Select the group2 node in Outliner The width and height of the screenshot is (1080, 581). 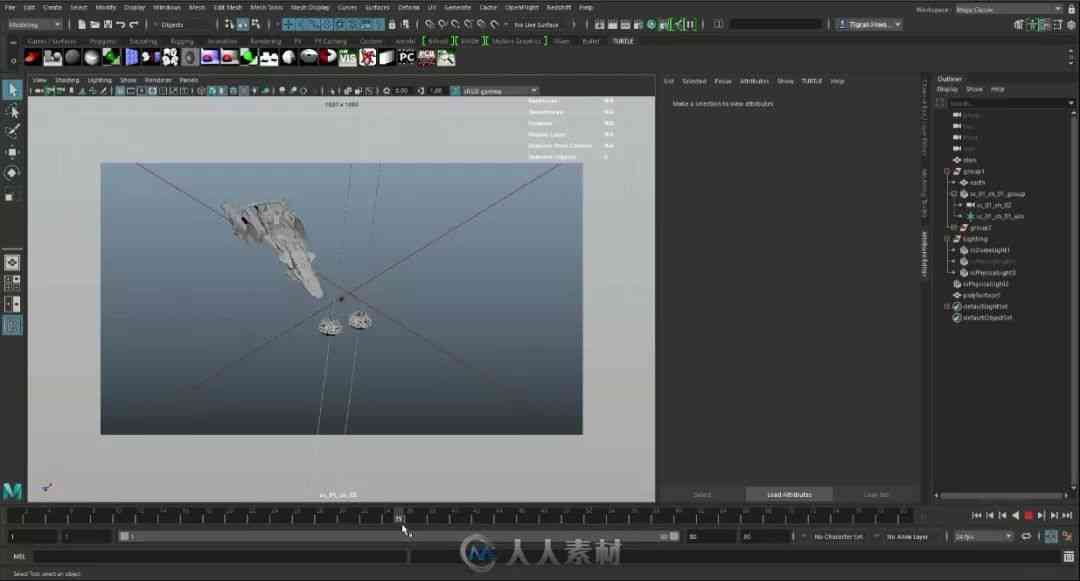[981, 227]
